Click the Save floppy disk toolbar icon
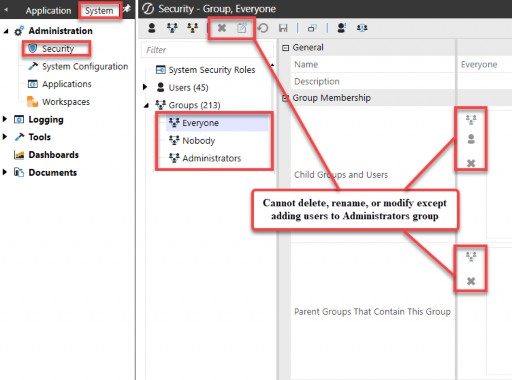Viewport: 512px width, 380px height. click(x=283, y=28)
